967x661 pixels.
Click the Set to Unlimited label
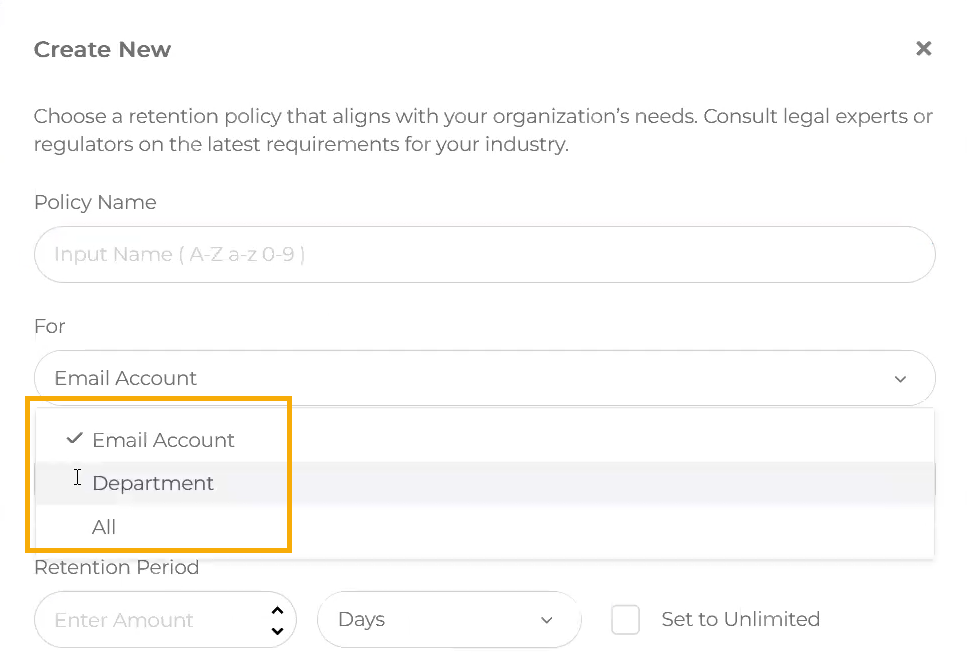coord(740,619)
